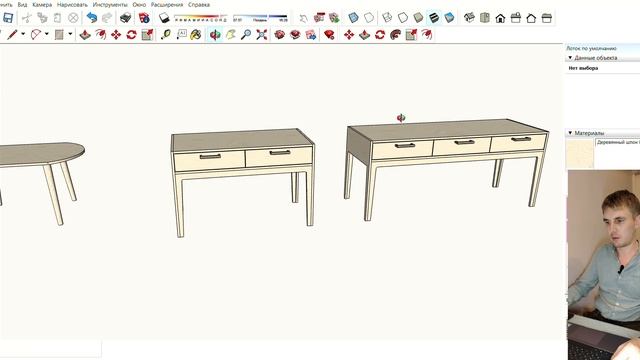Screen dimensions: 640x360
Task: Select Rotate tool beside Follow Me
Action: (x=380, y=35)
